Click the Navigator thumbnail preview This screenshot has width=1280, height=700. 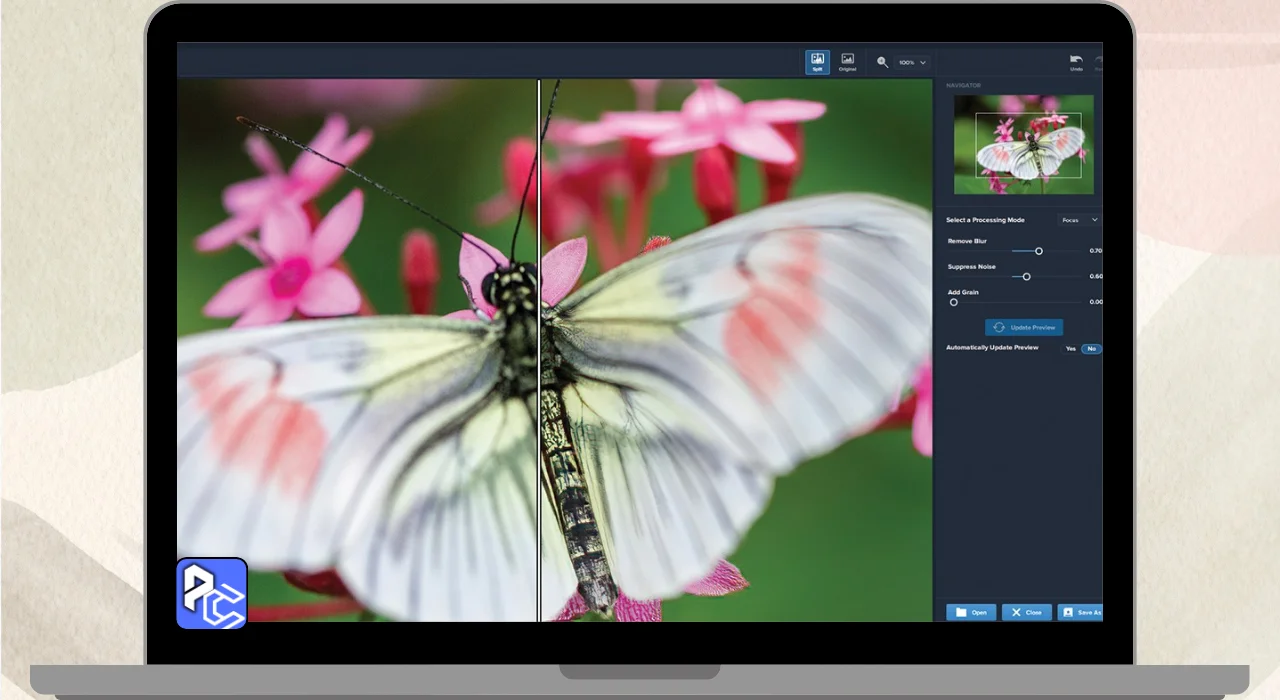[1023, 144]
